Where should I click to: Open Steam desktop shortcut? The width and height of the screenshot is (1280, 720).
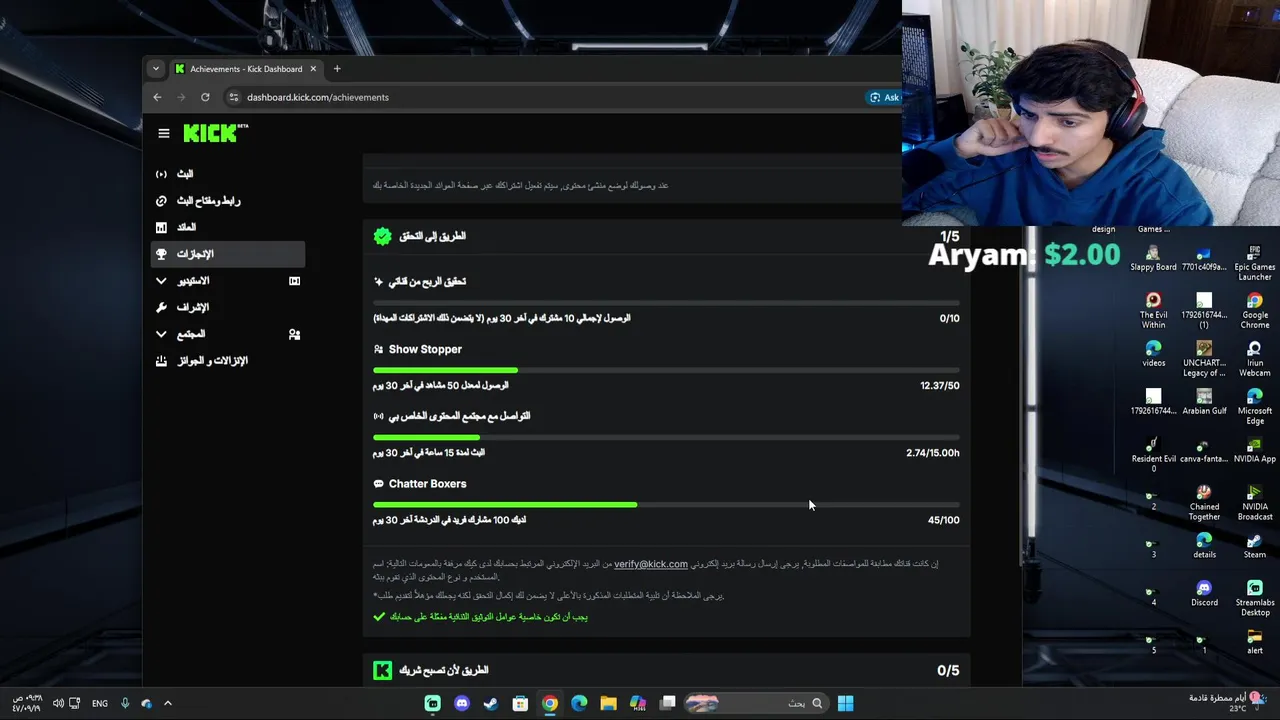pyautogui.click(x=1255, y=546)
